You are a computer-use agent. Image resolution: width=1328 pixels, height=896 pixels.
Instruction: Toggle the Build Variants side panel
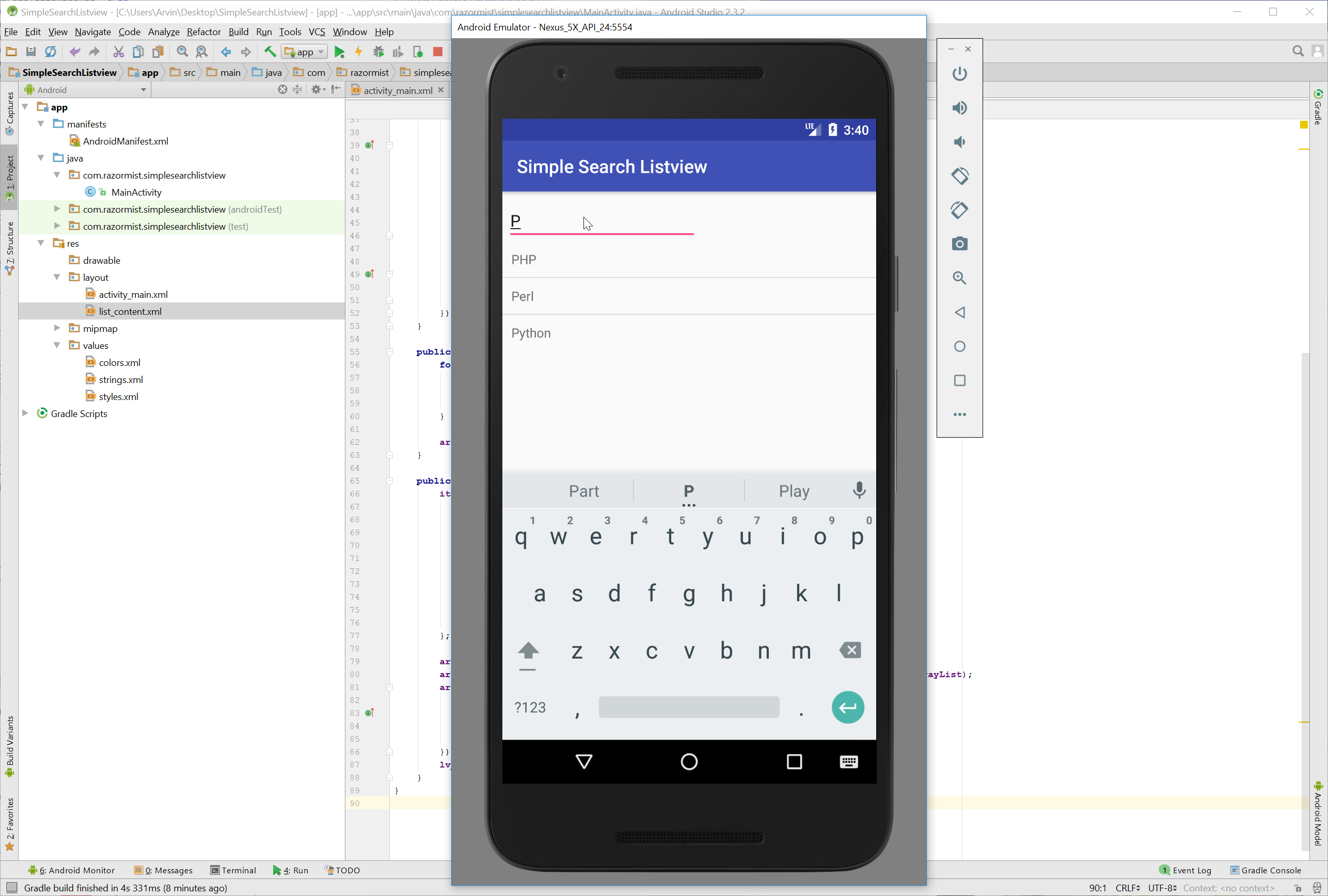point(9,747)
